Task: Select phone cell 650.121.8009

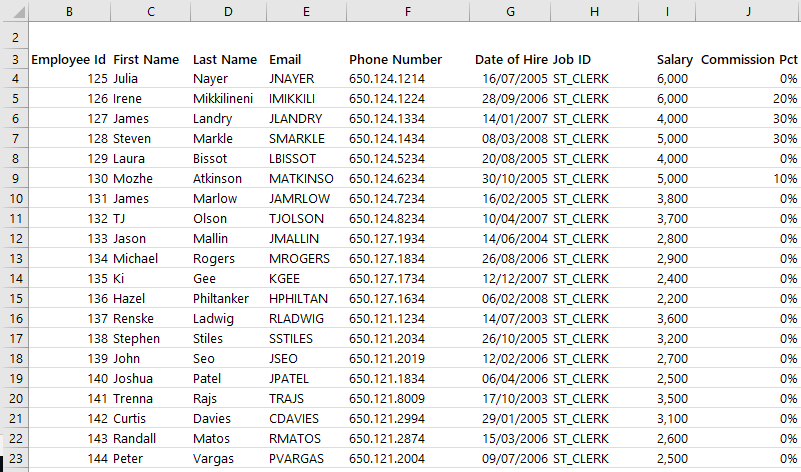Action: point(408,398)
